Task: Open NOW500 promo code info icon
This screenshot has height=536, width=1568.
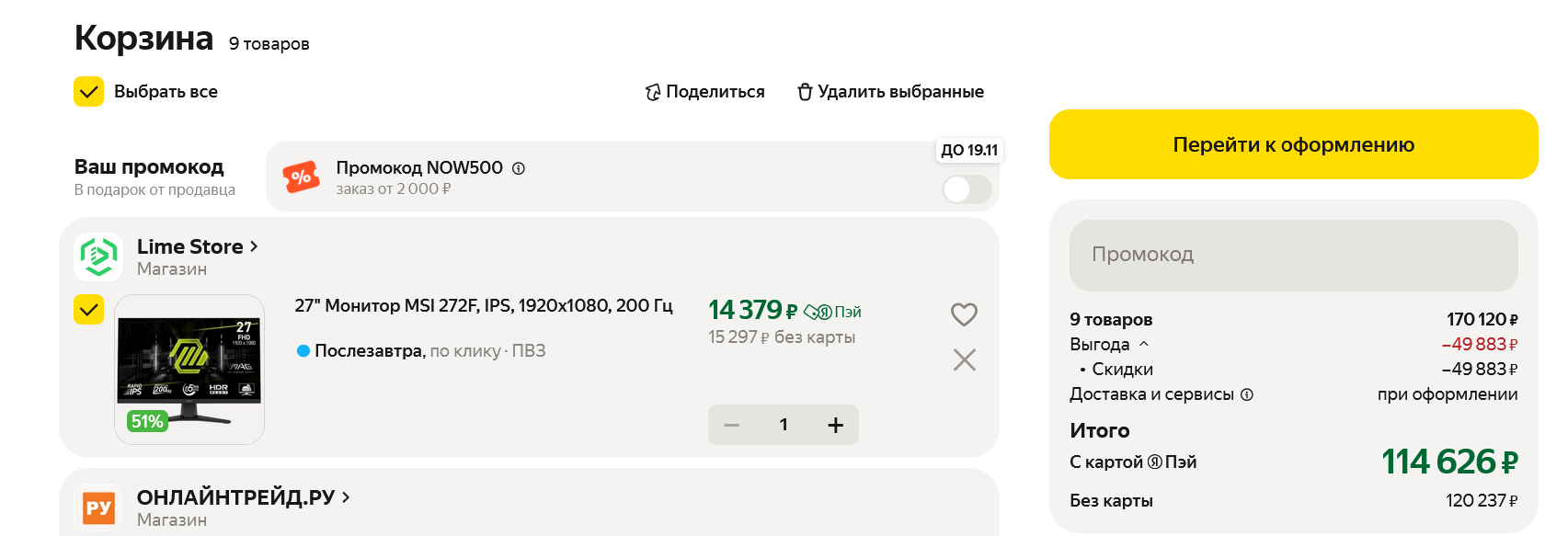Action: point(519,168)
